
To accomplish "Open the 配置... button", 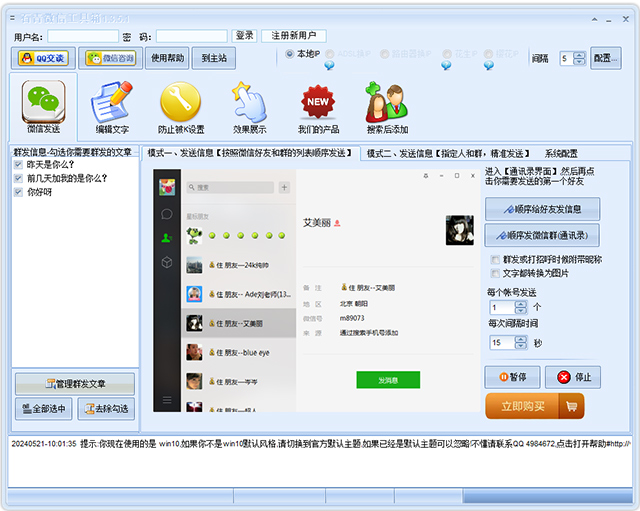I will [606, 58].
